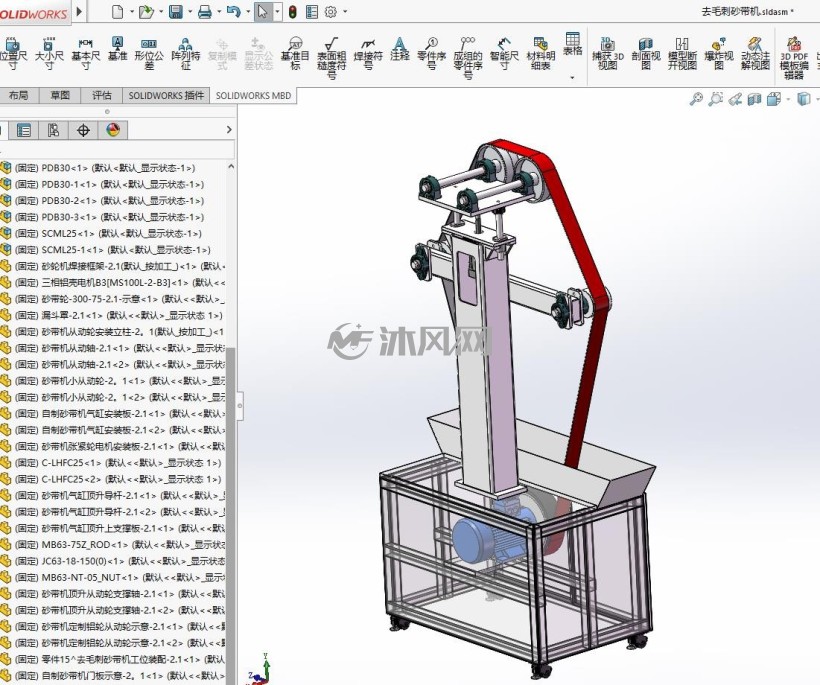Expand the Save dropdown arrow
This screenshot has height=685, width=820.
click(x=189, y=12)
